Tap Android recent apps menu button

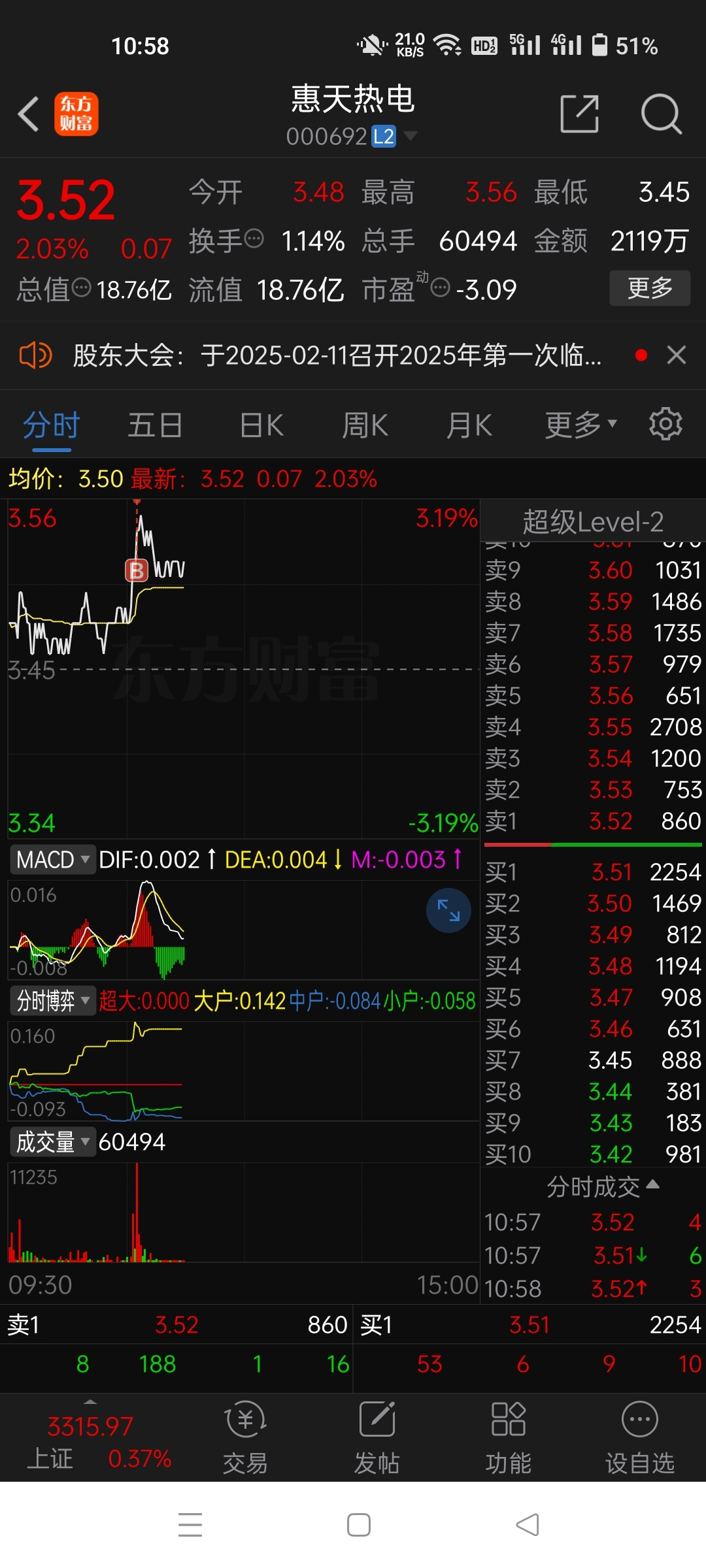coord(190,1525)
